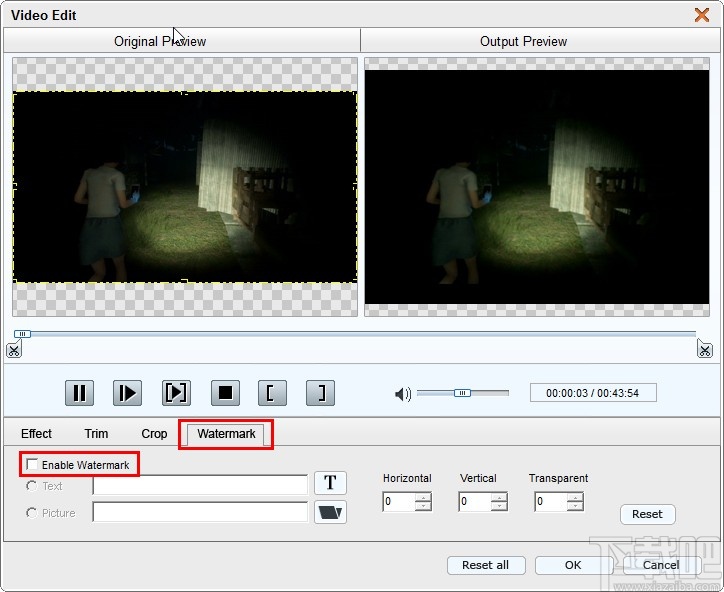
Task: Stop video playback
Action: 225,393
